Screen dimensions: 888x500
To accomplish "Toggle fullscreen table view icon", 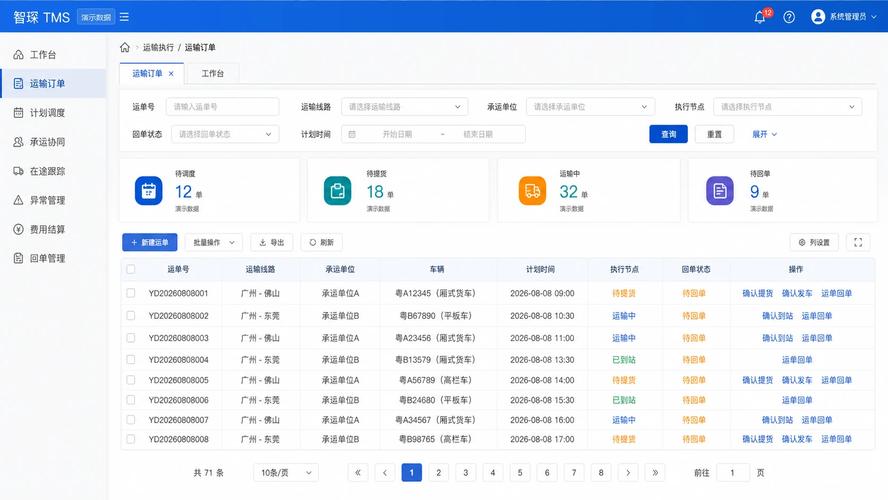I will [x=858, y=242].
